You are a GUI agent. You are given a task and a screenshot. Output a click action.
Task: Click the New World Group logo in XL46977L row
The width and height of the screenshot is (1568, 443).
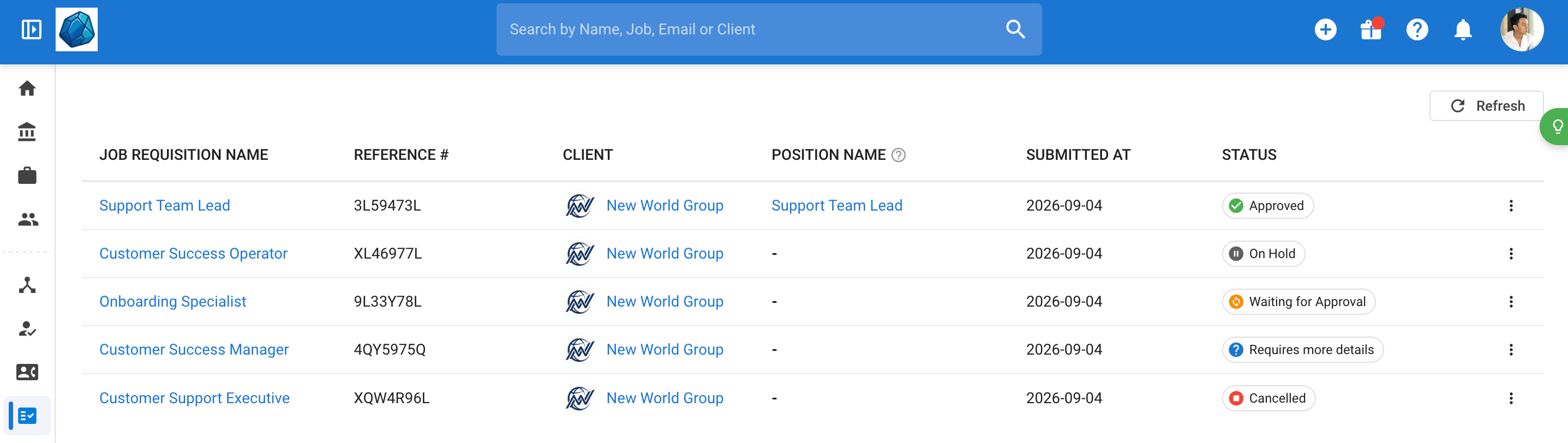(579, 254)
